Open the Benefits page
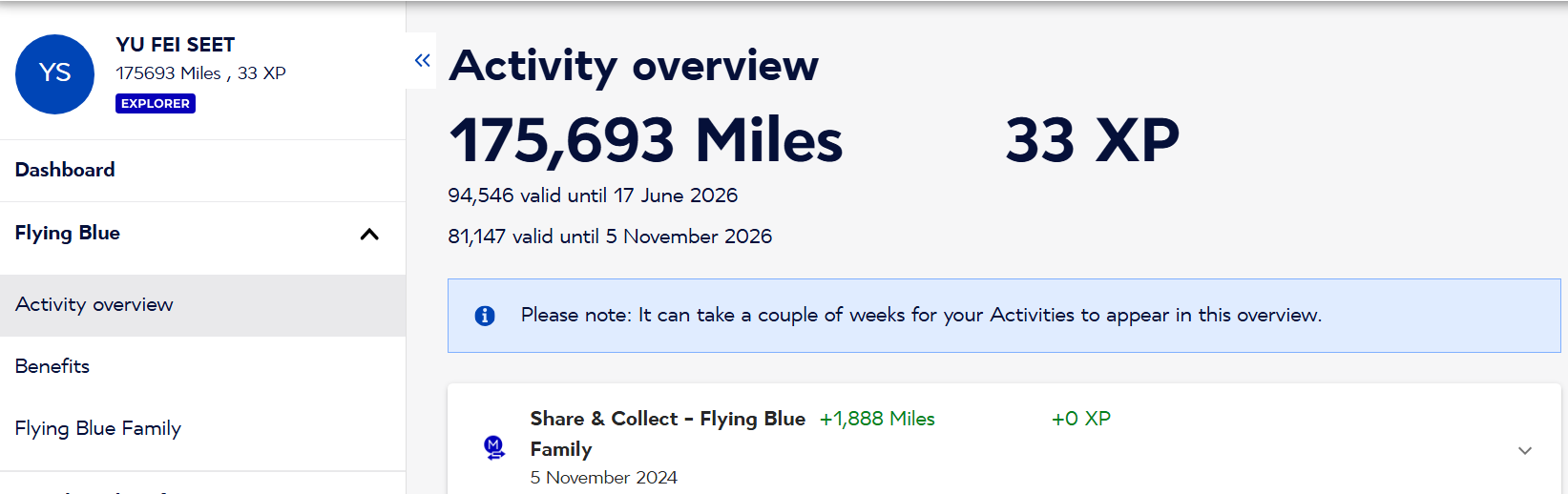1568x494 pixels. tap(52, 366)
